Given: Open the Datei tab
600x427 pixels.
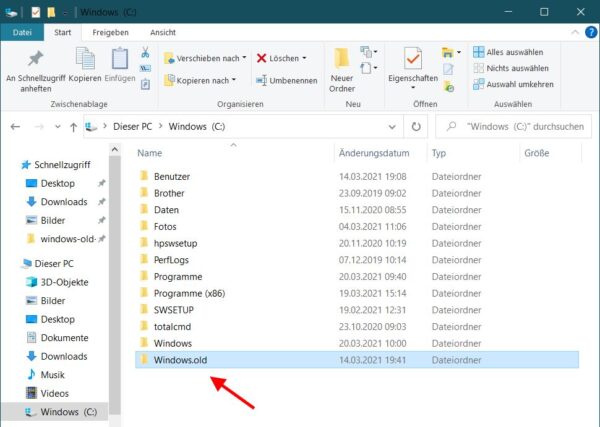Looking at the screenshot, I should point(22,33).
